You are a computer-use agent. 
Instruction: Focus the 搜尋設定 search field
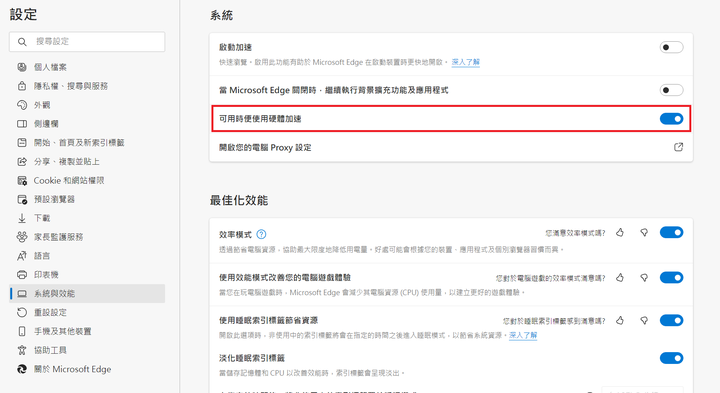87,42
